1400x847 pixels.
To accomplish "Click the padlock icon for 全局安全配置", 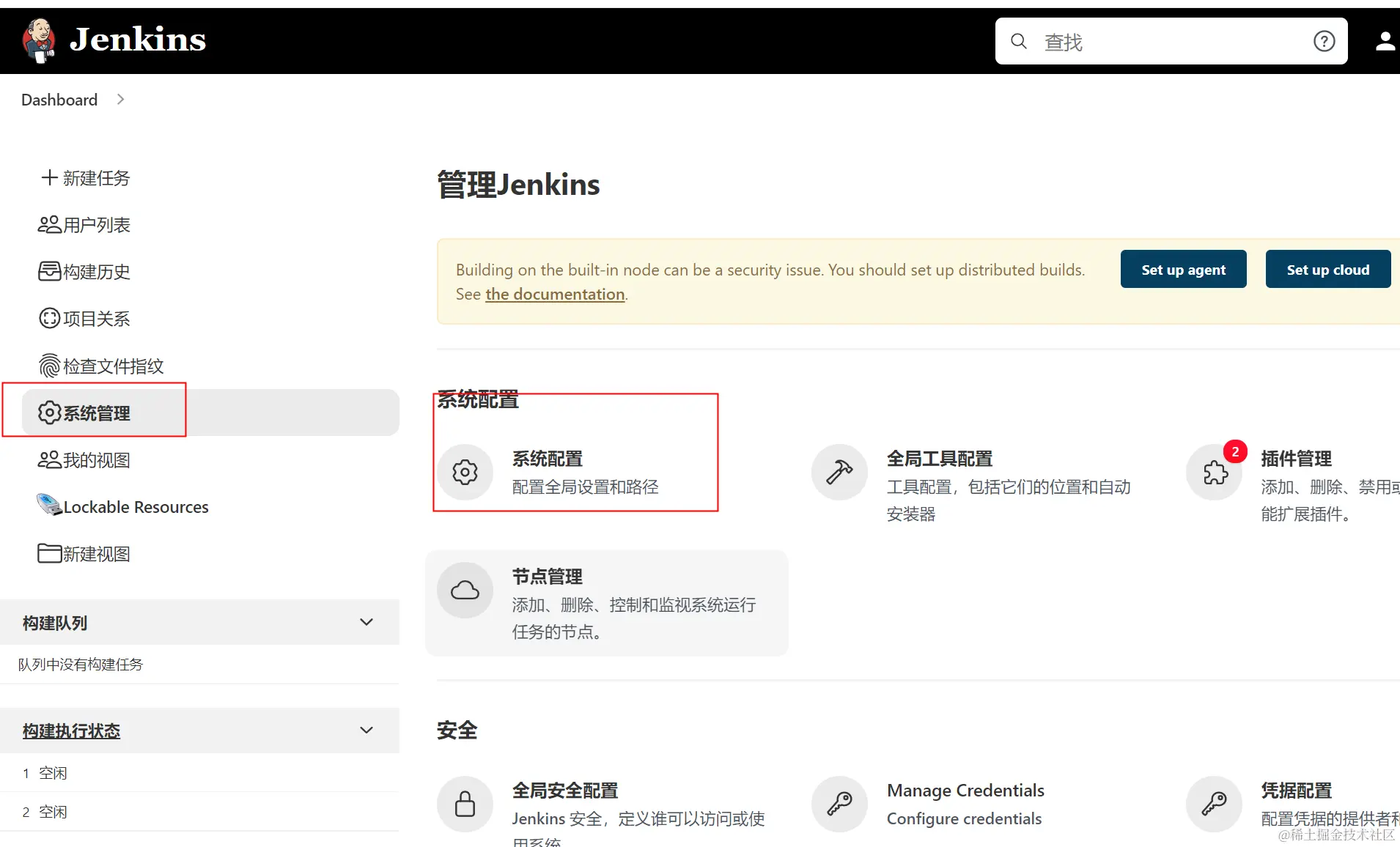I will [465, 804].
